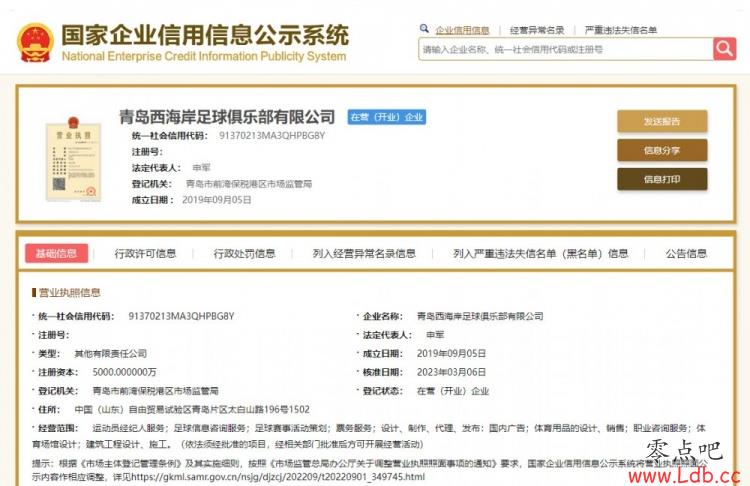750x486 pixels.
Task: Click the credit code in the header card
Action: [x=272, y=136]
